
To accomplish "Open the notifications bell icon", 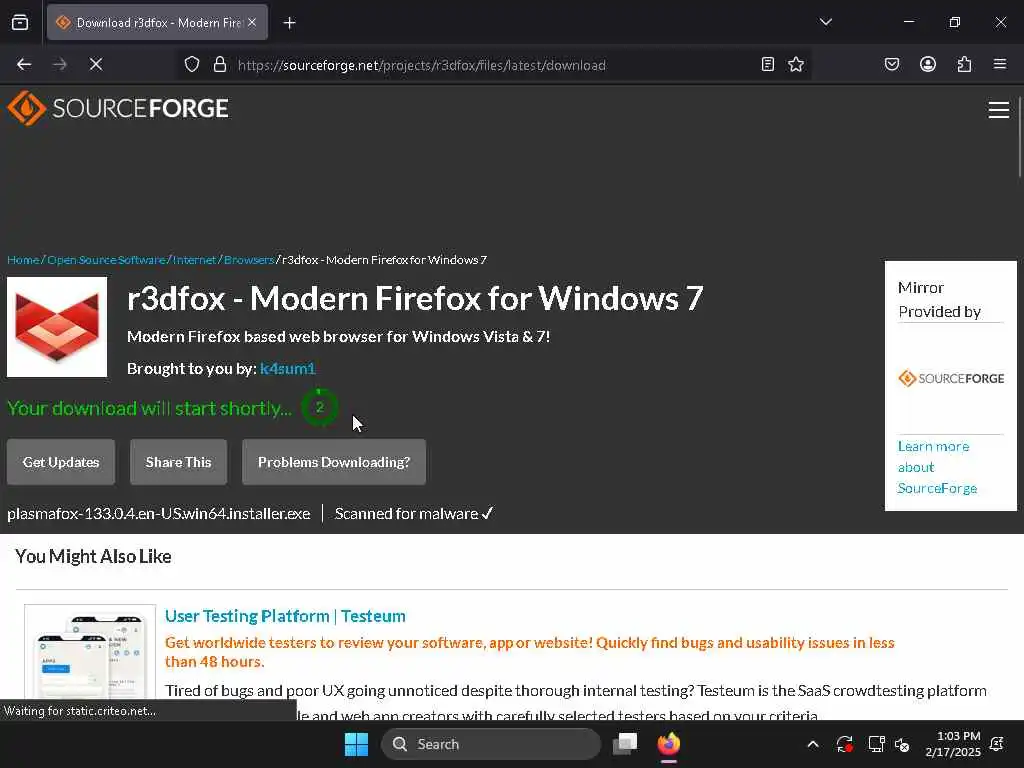I will click(x=997, y=744).
